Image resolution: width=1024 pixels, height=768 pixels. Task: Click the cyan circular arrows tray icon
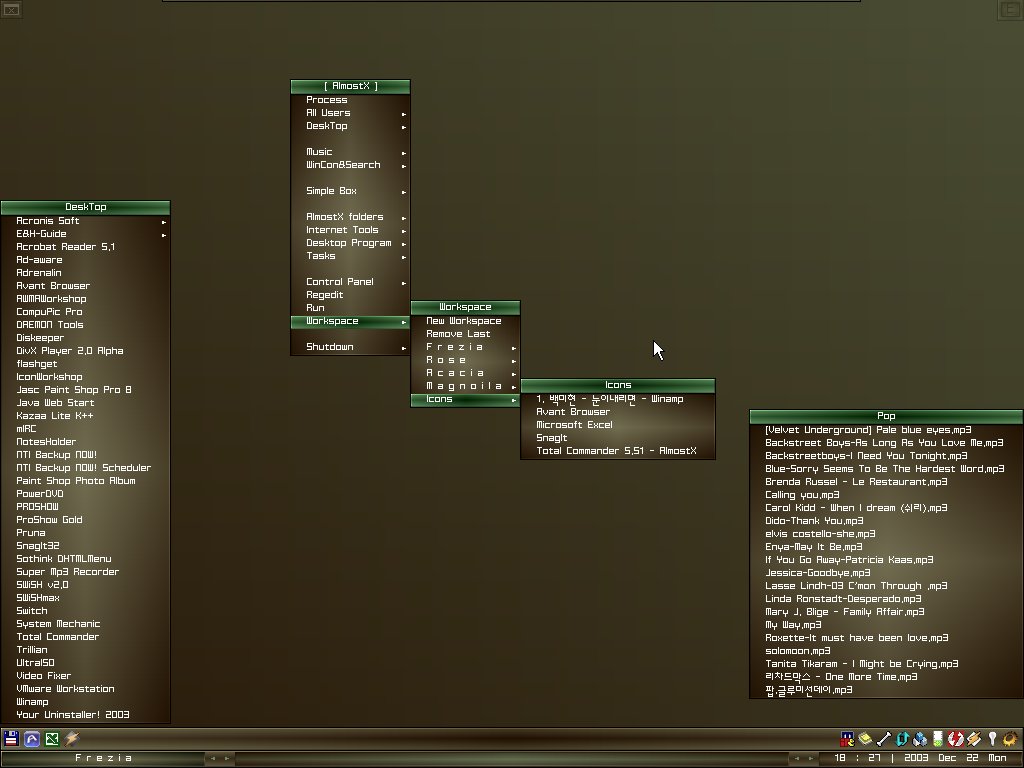[902, 739]
